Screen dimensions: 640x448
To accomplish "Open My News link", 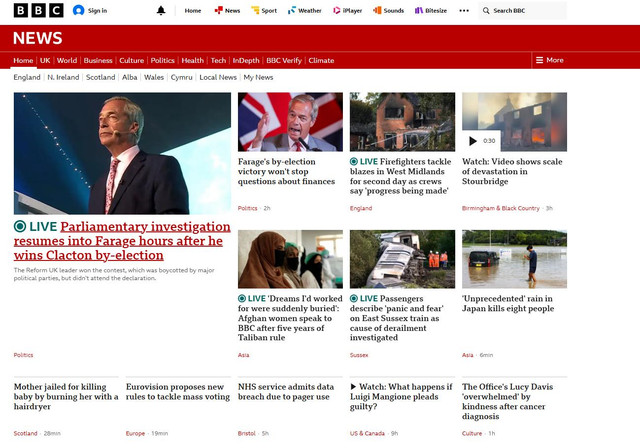I will click(258, 77).
